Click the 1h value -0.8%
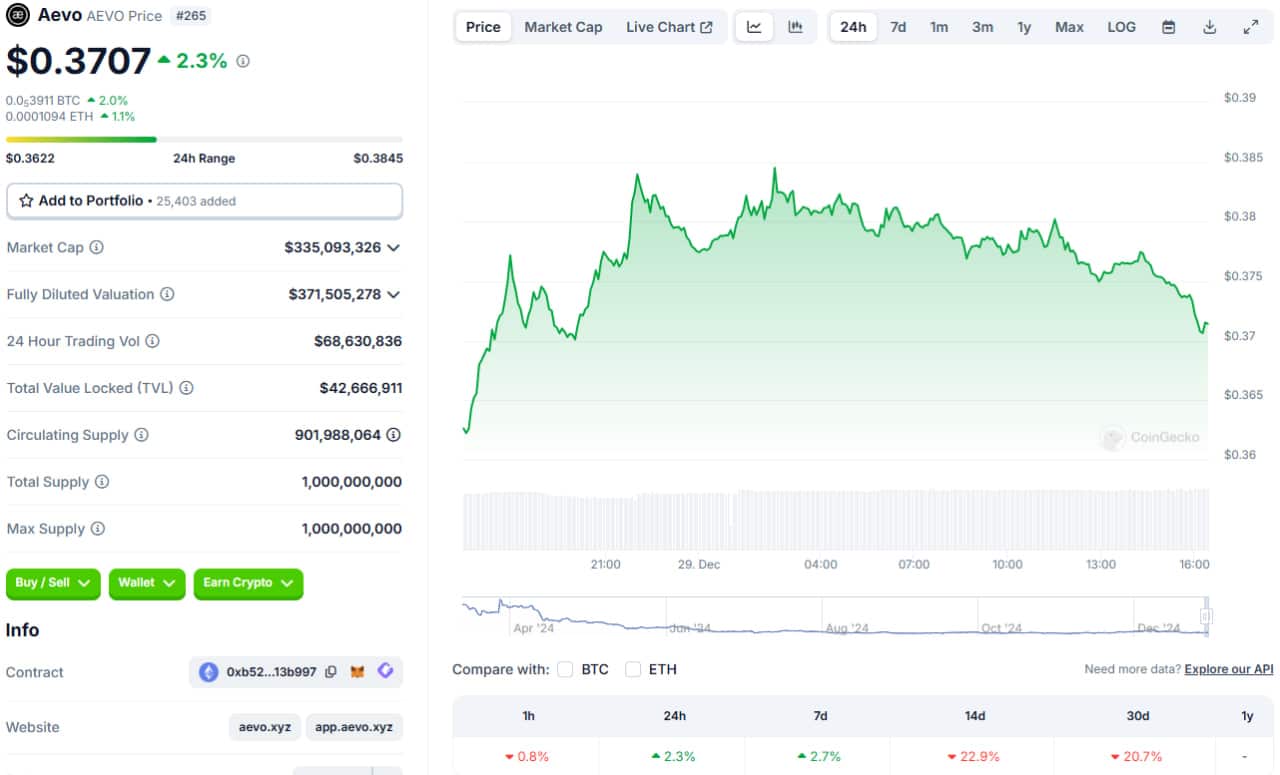Image resolution: width=1280 pixels, height=775 pixels. point(526,756)
